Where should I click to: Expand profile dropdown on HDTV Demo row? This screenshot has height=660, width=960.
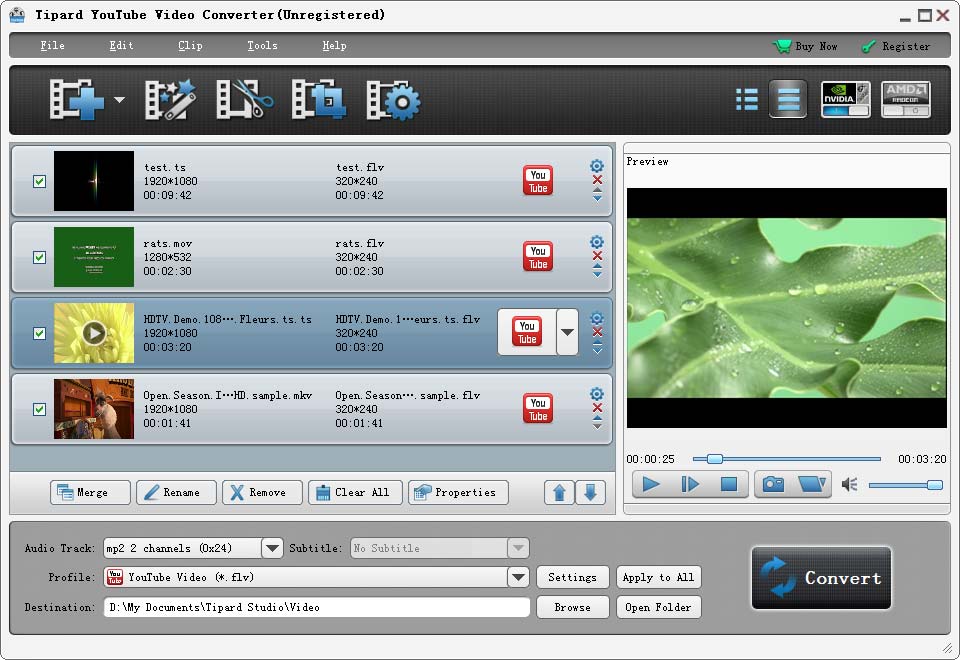[568, 332]
